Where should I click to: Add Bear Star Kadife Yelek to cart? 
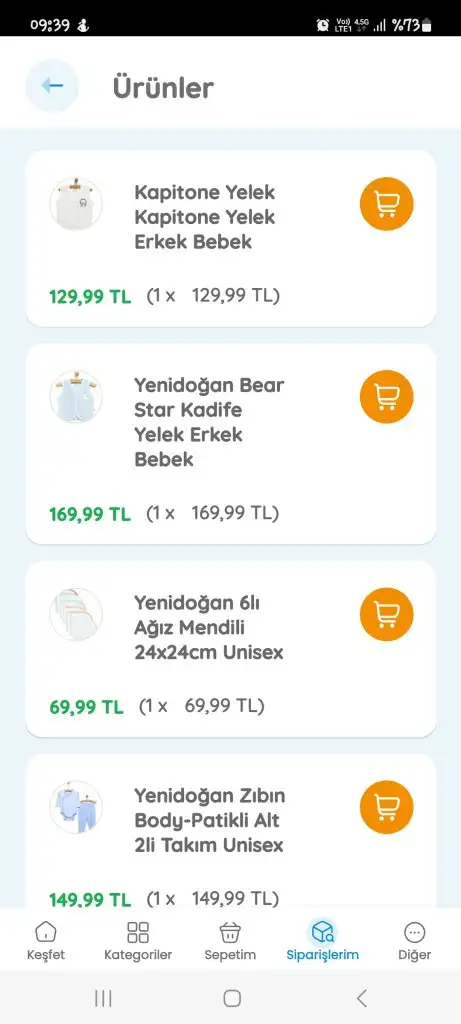[x=387, y=396]
